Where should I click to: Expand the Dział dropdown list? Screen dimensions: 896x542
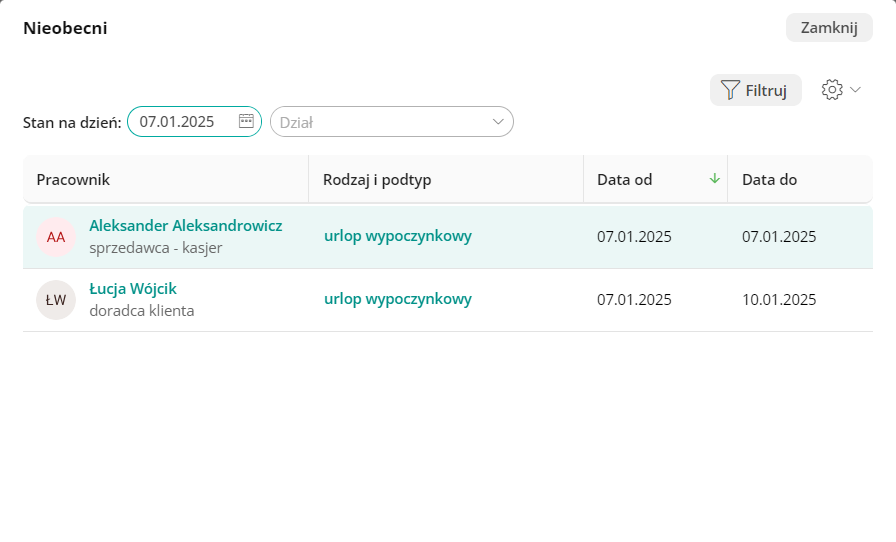point(498,122)
